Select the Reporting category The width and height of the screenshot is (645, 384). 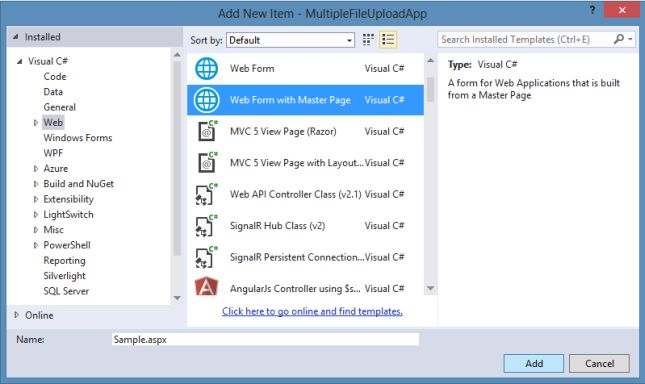pyautogui.click(x=65, y=261)
